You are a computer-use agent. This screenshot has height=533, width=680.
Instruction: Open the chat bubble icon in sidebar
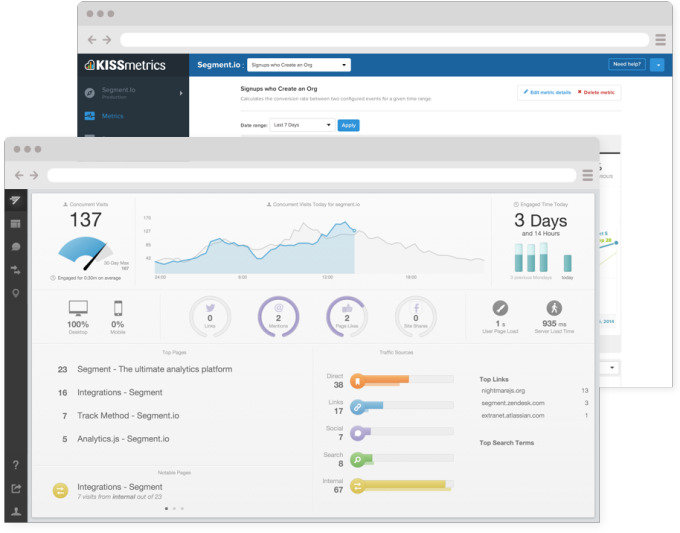pos(16,246)
